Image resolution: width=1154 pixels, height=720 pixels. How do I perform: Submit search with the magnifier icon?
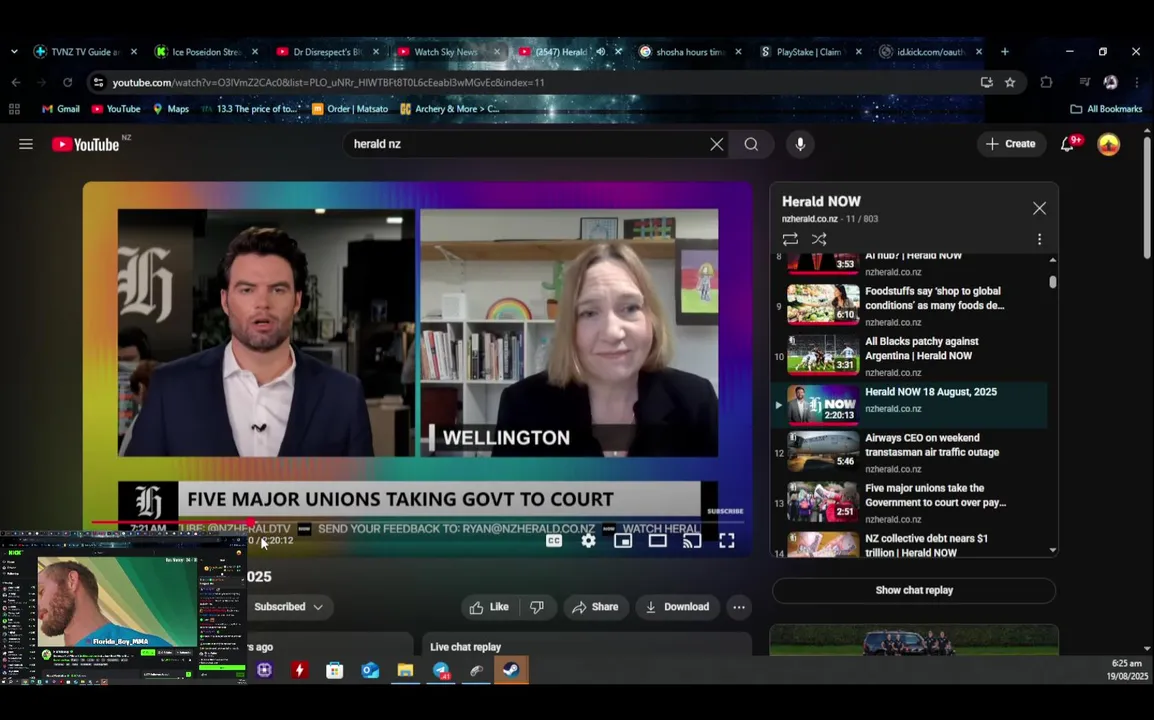tap(751, 144)
